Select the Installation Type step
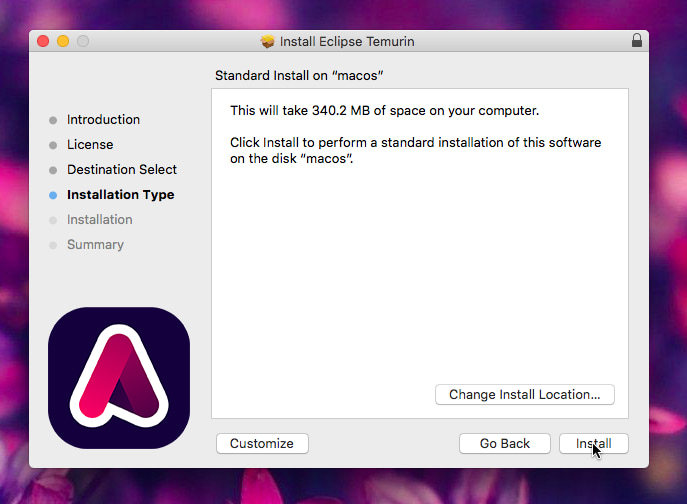This screenshot has height=504, width=687. tap(120, 195)
